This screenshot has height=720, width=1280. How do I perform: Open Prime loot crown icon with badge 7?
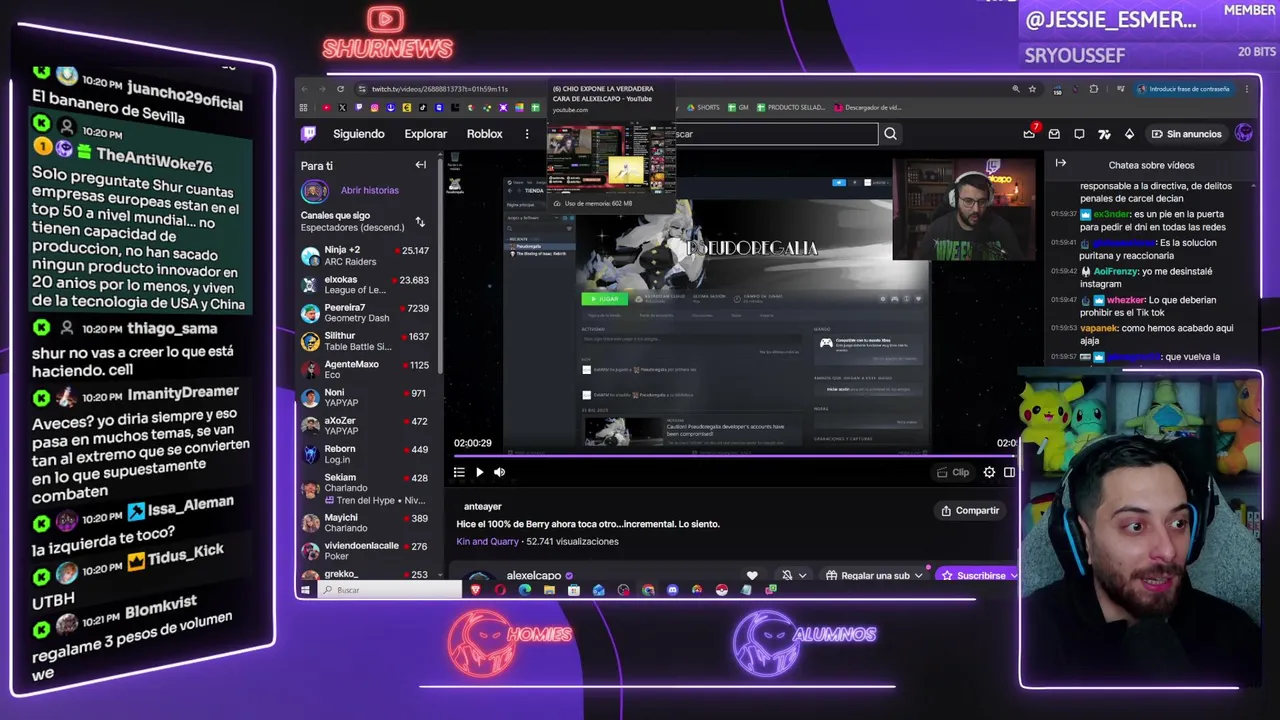point(1029,134)
